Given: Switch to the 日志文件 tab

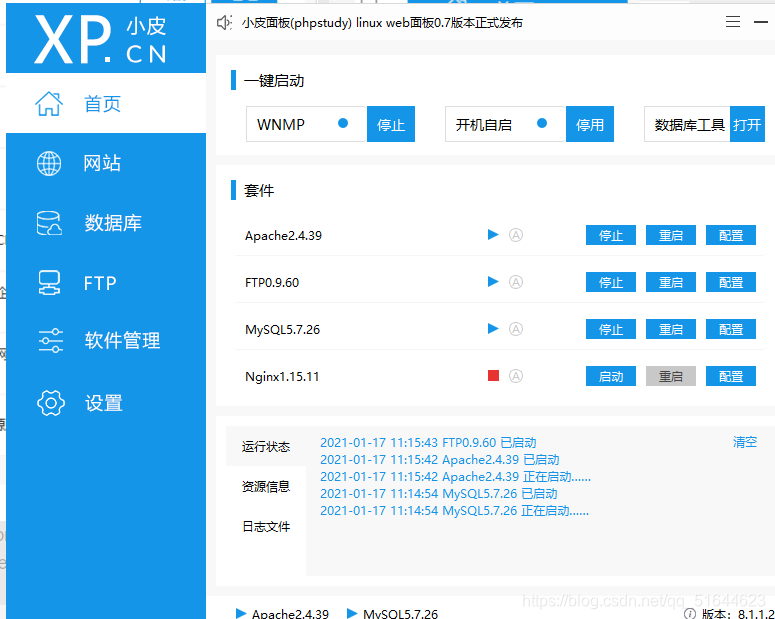Looking at the screenshot, I should [266, 527].
